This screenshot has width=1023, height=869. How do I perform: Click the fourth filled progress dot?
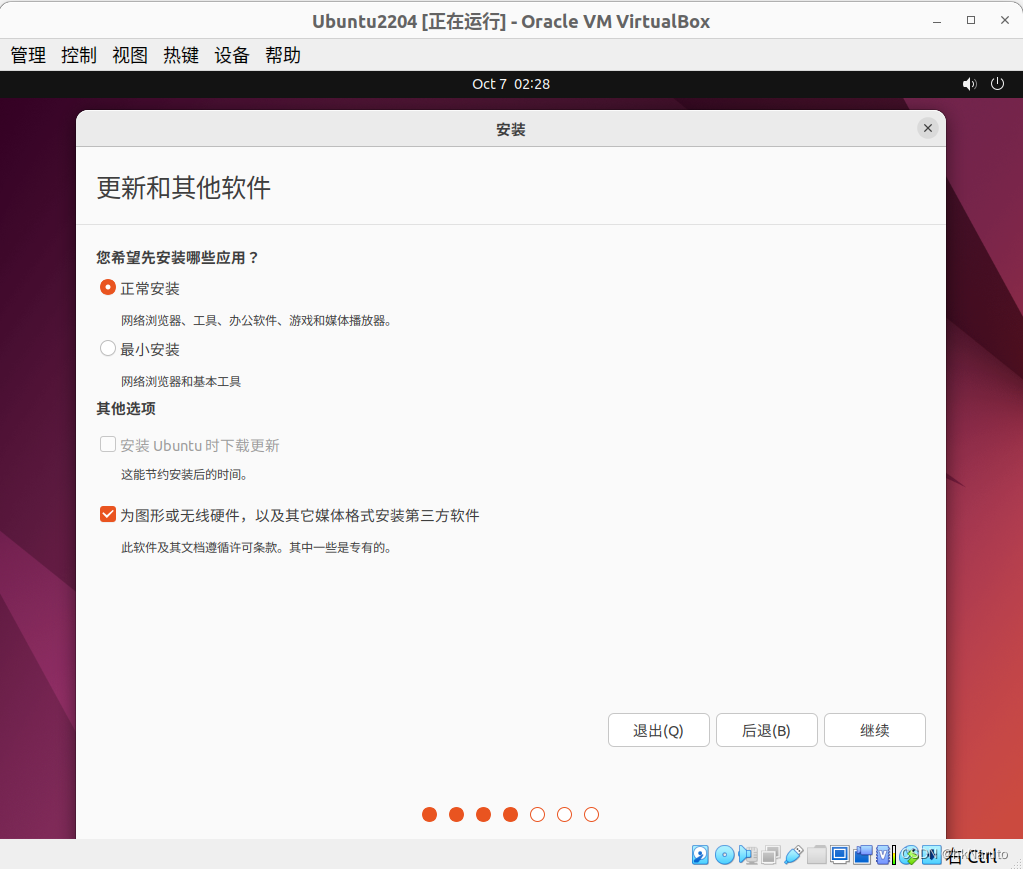(x=510, y=814)
